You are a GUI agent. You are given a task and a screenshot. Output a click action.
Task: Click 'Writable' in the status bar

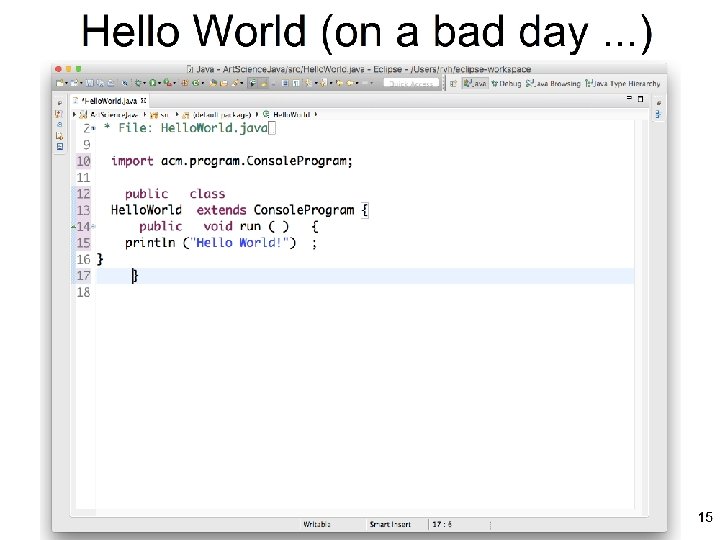pyautogui.click(x=316, y=524)
